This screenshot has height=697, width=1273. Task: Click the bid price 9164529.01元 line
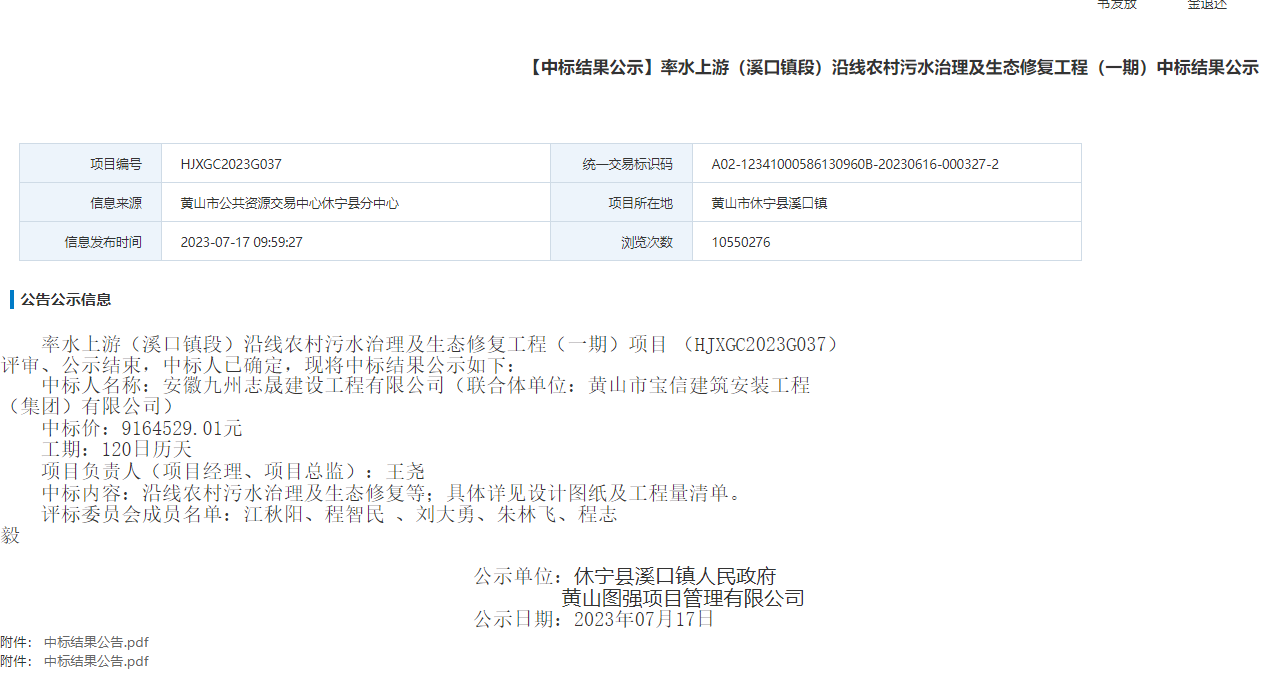142,428
